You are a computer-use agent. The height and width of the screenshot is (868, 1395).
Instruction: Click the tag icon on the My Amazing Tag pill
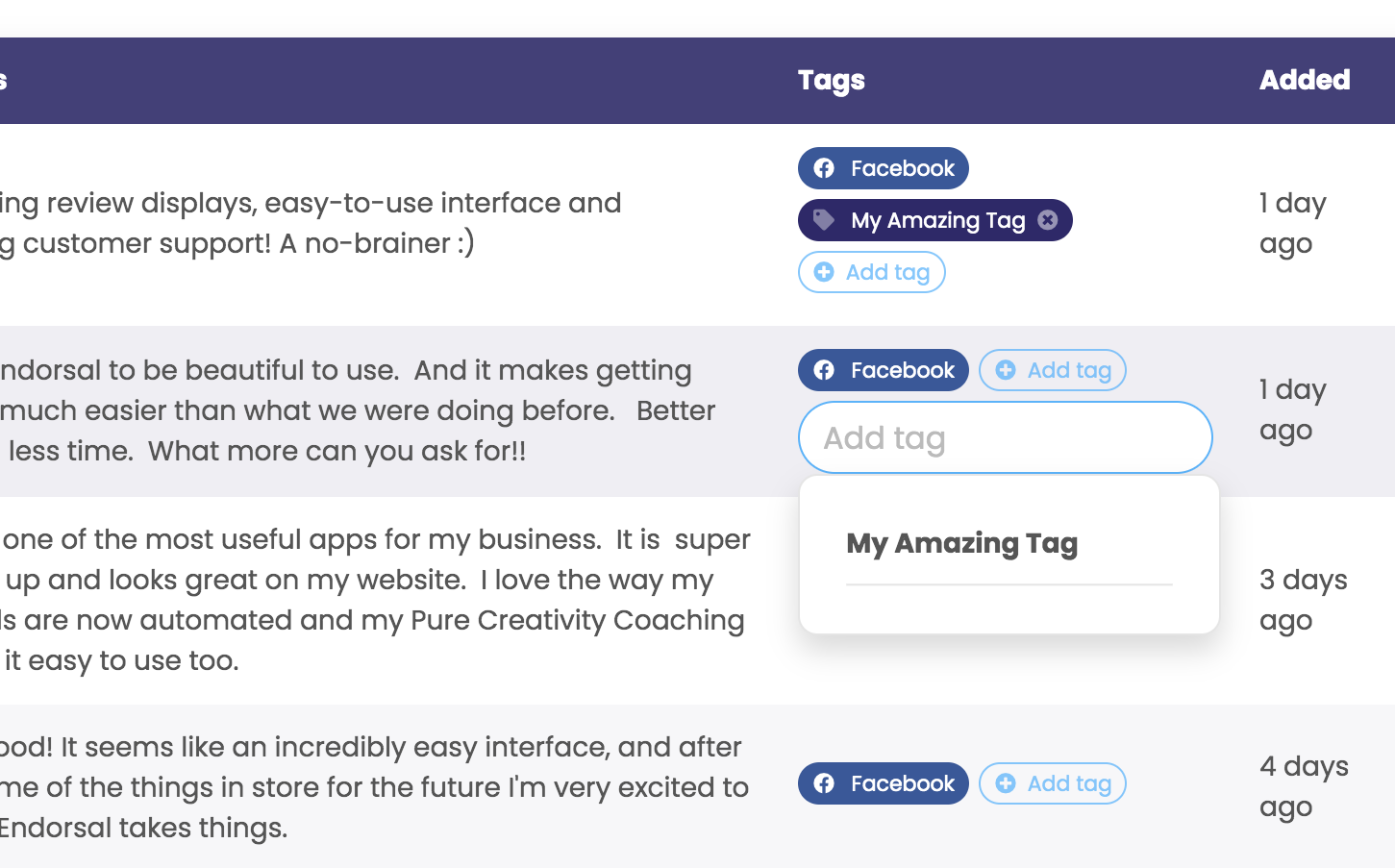824,220
